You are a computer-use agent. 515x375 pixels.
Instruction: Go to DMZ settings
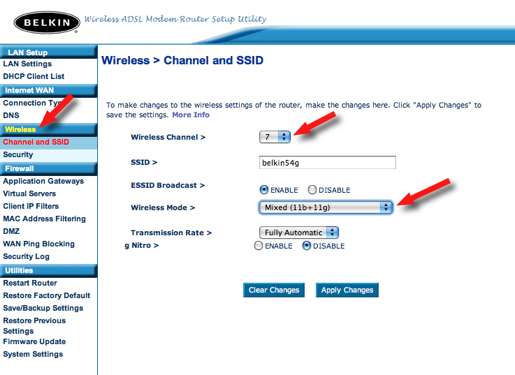click(x=11, y=231)
